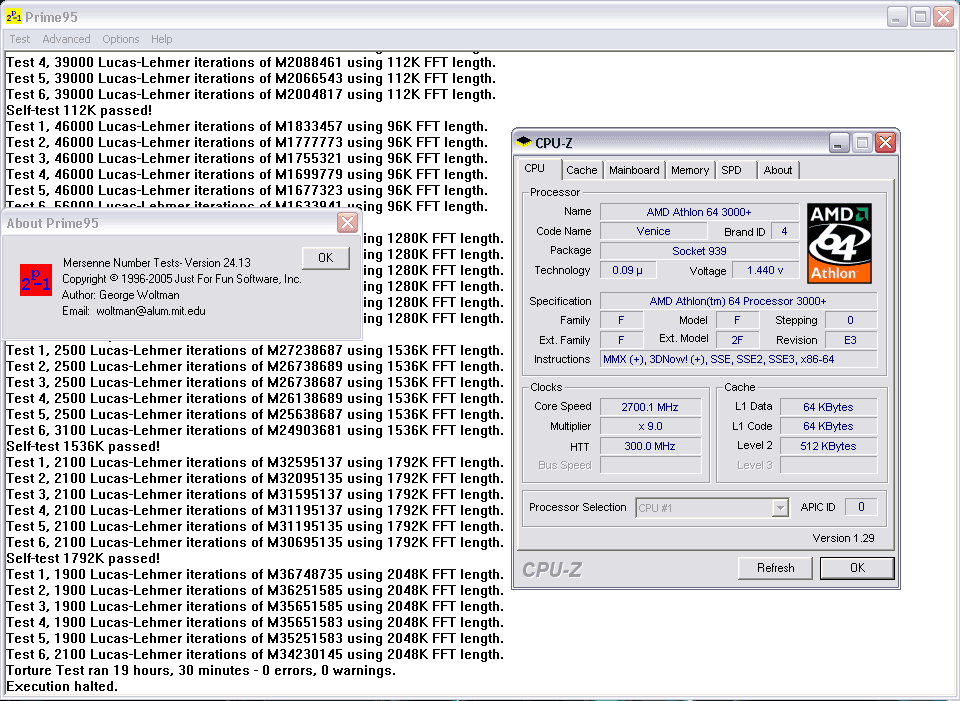Maximize the CPU-Z window
Image resolution: width=960 pixels, height=701 pixels.
(x=862, y=143)
